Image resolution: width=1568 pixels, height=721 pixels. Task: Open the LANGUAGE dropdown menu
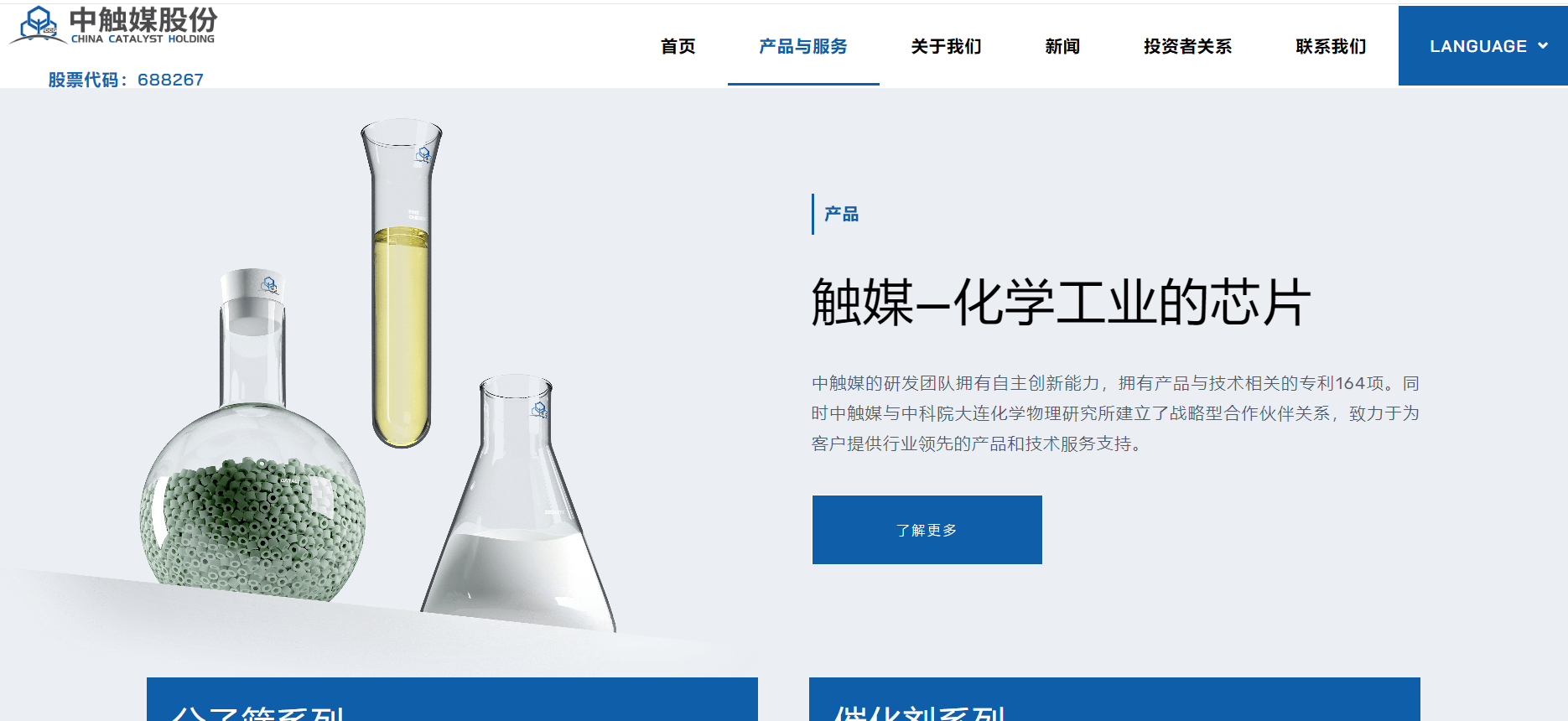click(x=1482, y=46)
